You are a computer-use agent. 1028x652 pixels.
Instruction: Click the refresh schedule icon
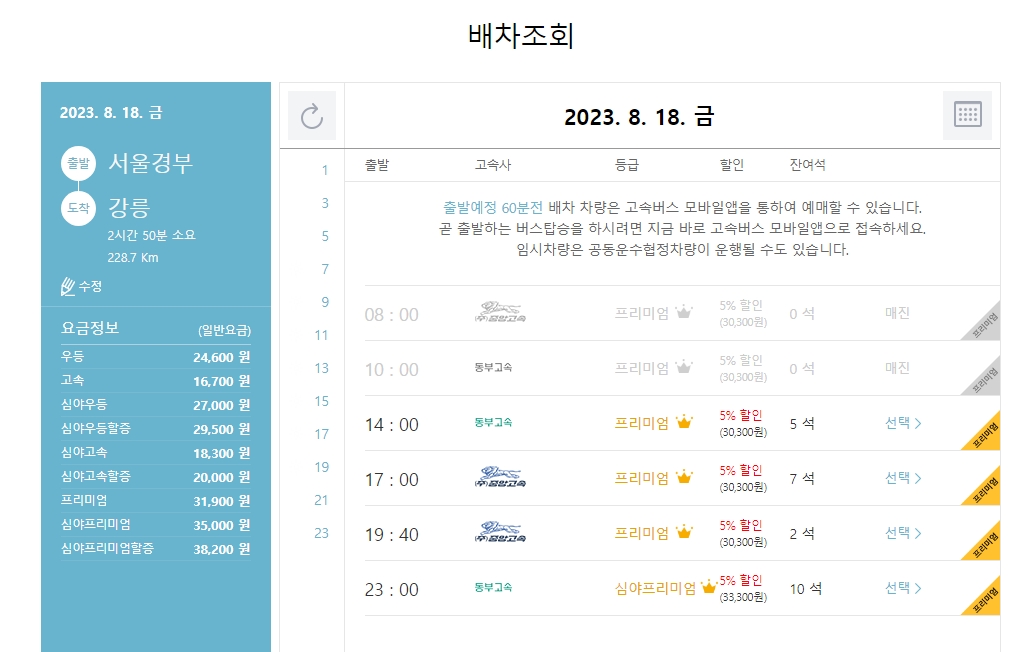[311, 116]
